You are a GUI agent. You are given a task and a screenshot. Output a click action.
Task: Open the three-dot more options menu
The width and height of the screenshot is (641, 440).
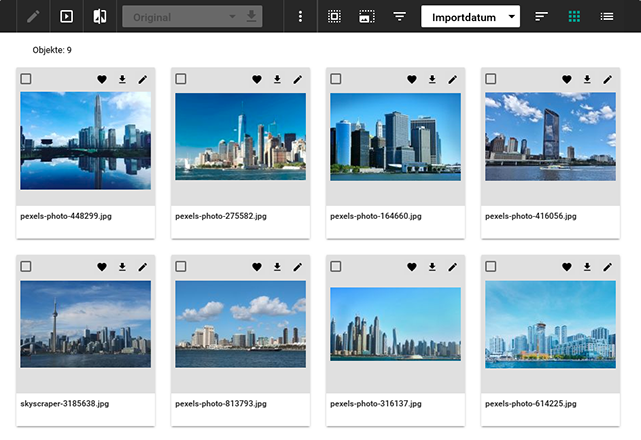(x=300, y=16)
